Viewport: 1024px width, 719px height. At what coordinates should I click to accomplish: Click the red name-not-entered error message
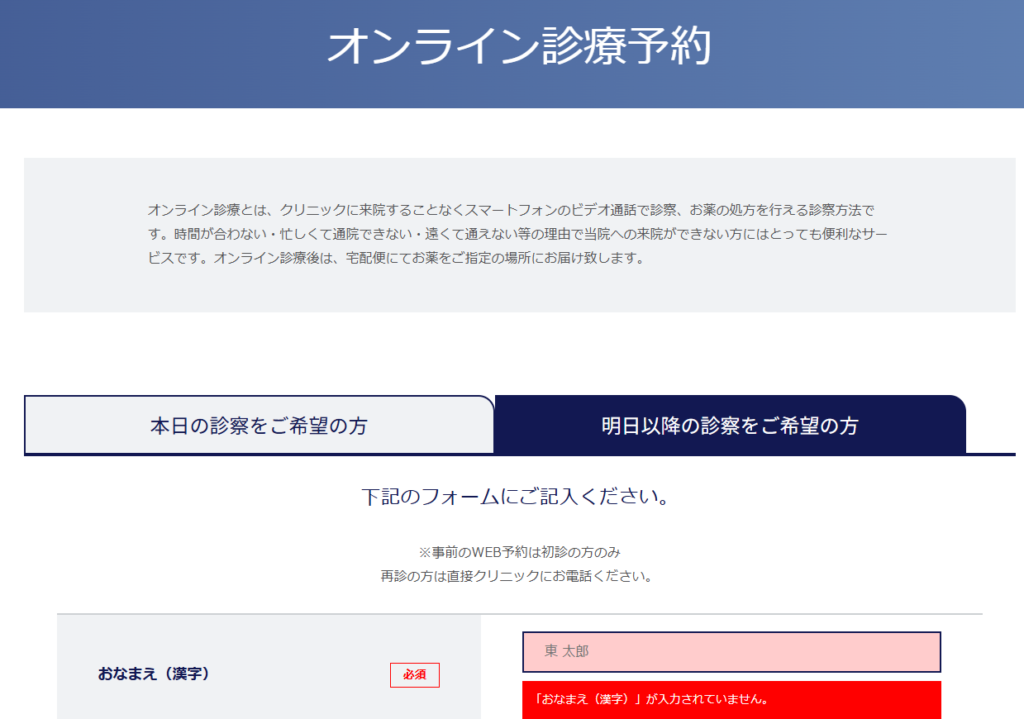coord(731,699)
